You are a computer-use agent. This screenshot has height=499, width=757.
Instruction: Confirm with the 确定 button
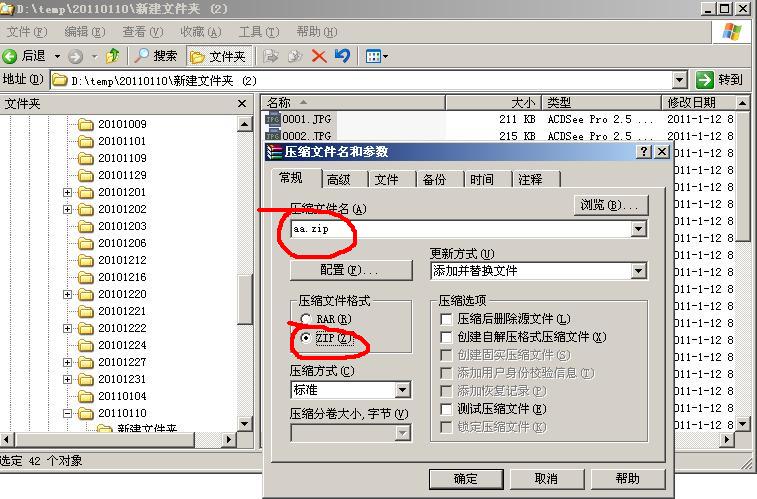pyautogui.click(x=466, y=479)
